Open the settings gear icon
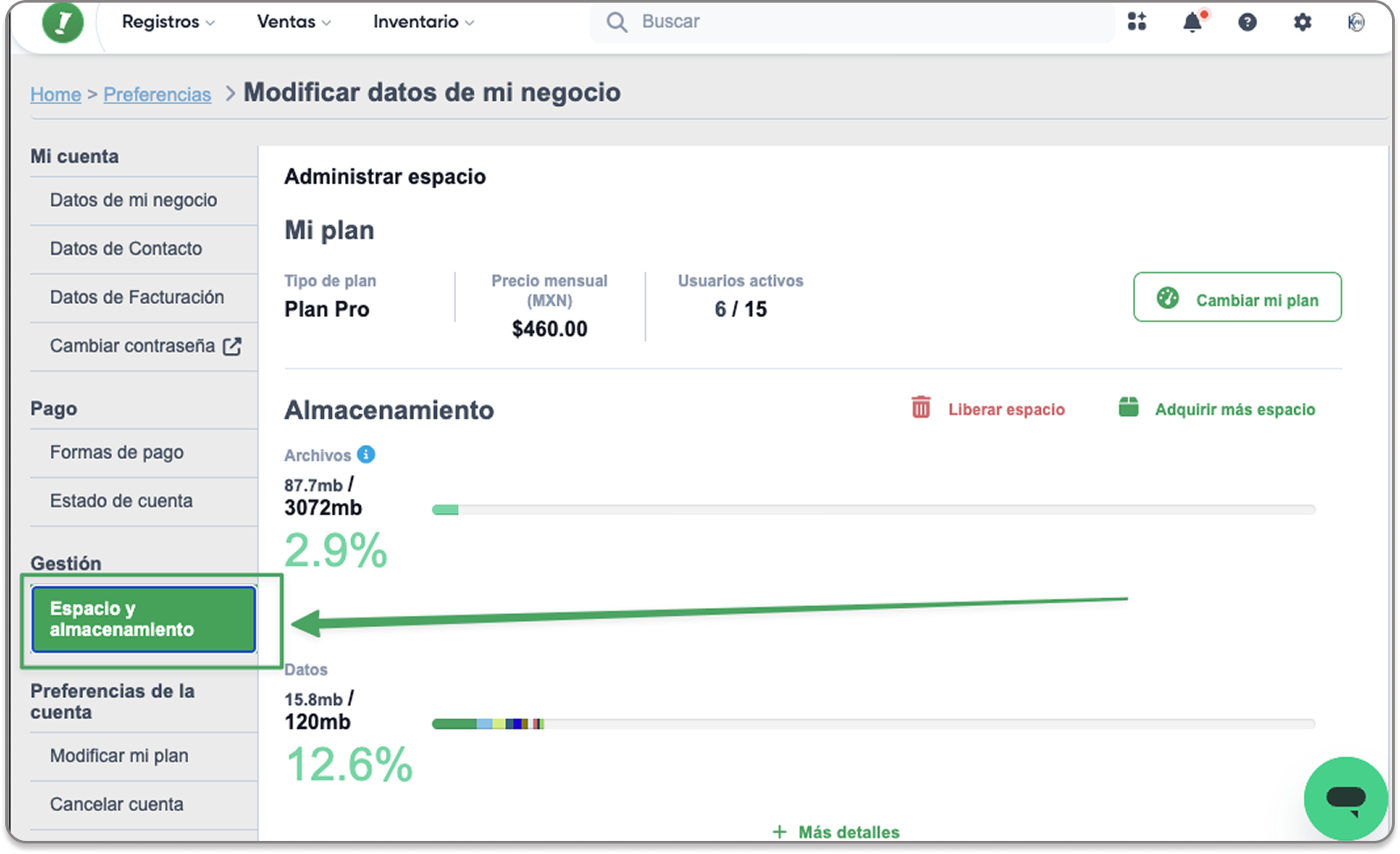This screenshot has width=1400, height=854. pyautogui.click(x=1303, y=22)
